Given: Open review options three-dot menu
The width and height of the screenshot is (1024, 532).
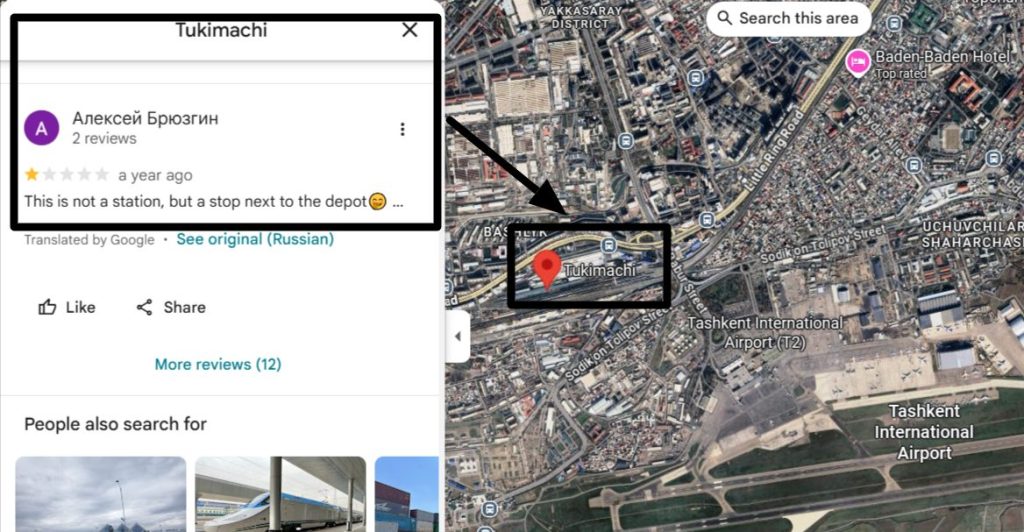Looking at the screenshot, I should [x=402, y=129].
